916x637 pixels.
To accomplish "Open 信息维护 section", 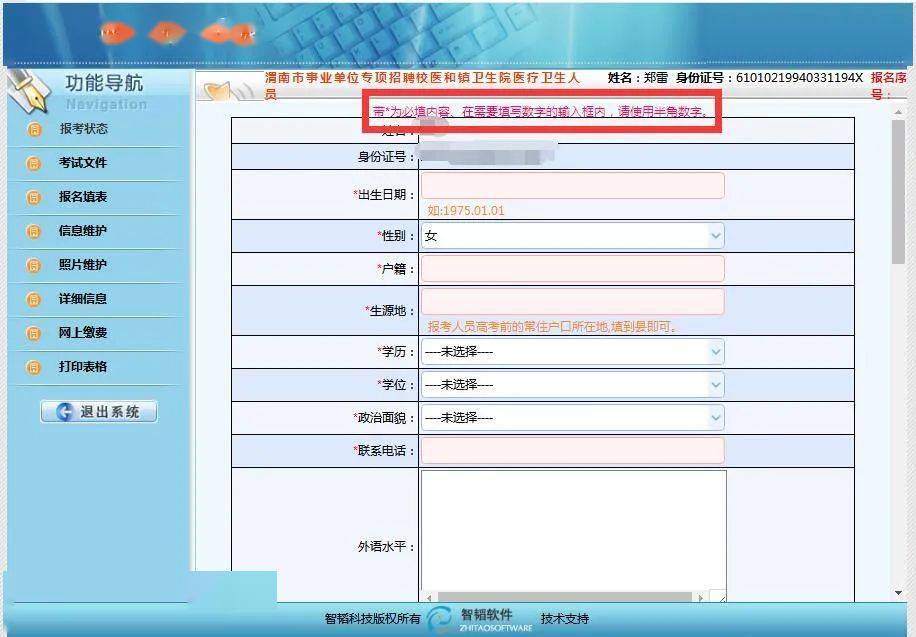I will coord(83,230).
